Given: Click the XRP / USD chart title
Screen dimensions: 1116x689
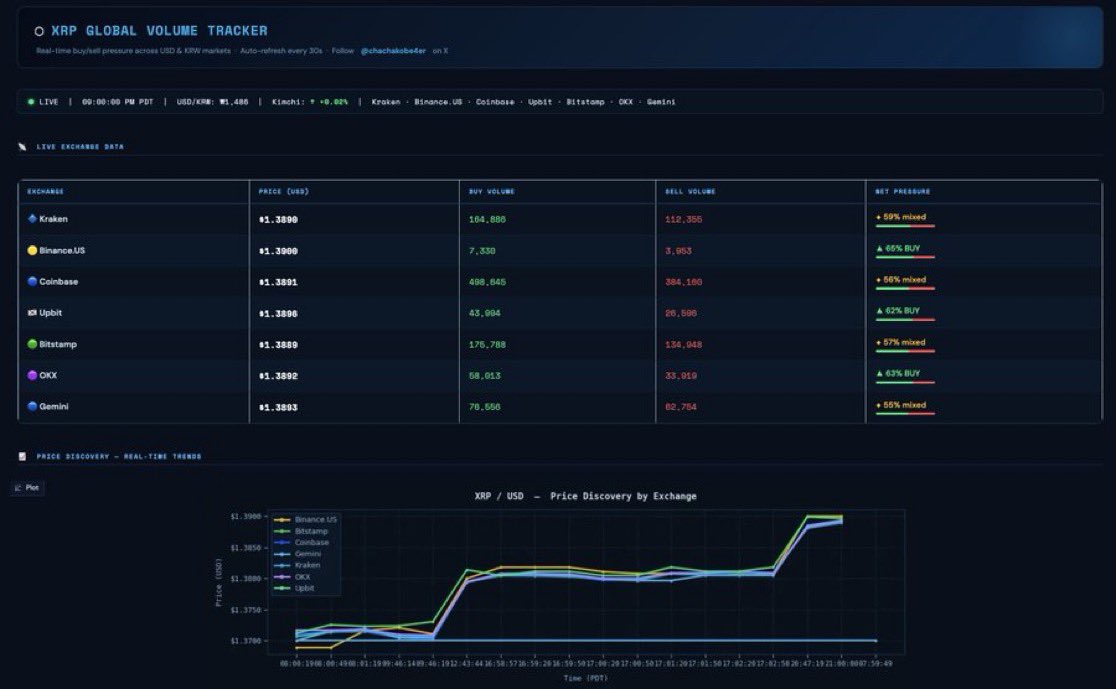Looking at the screenshot, I should pyautogui.click(x=585, y=496).
